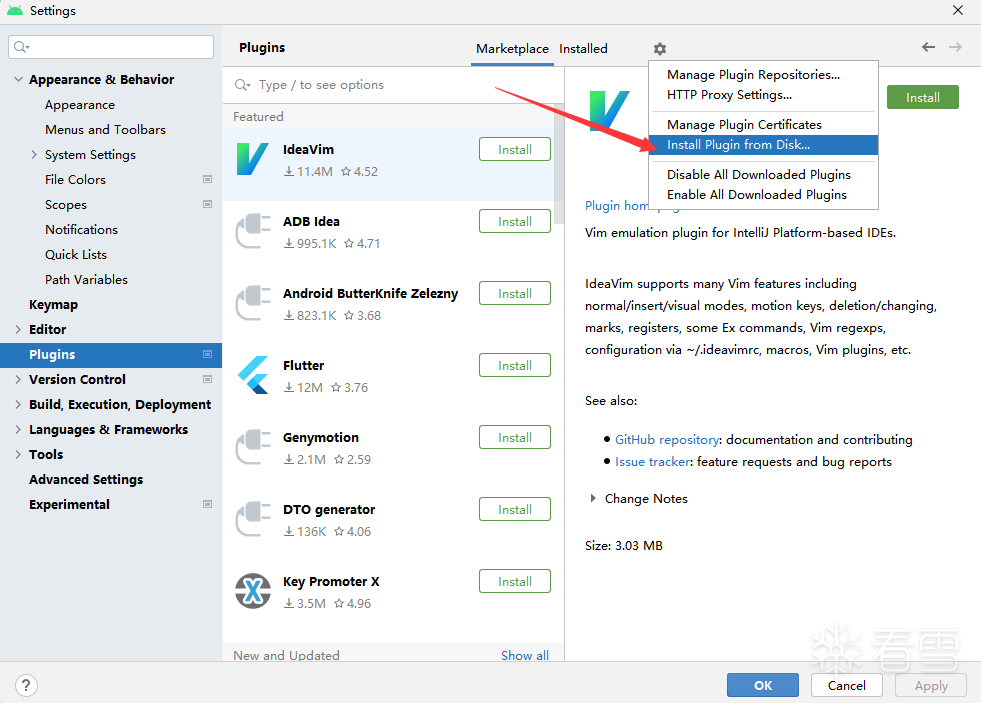This screenshot has height=703, width=981.
Task: Choose Manage Plugin Repositories menu item
Action: (763, 75)
